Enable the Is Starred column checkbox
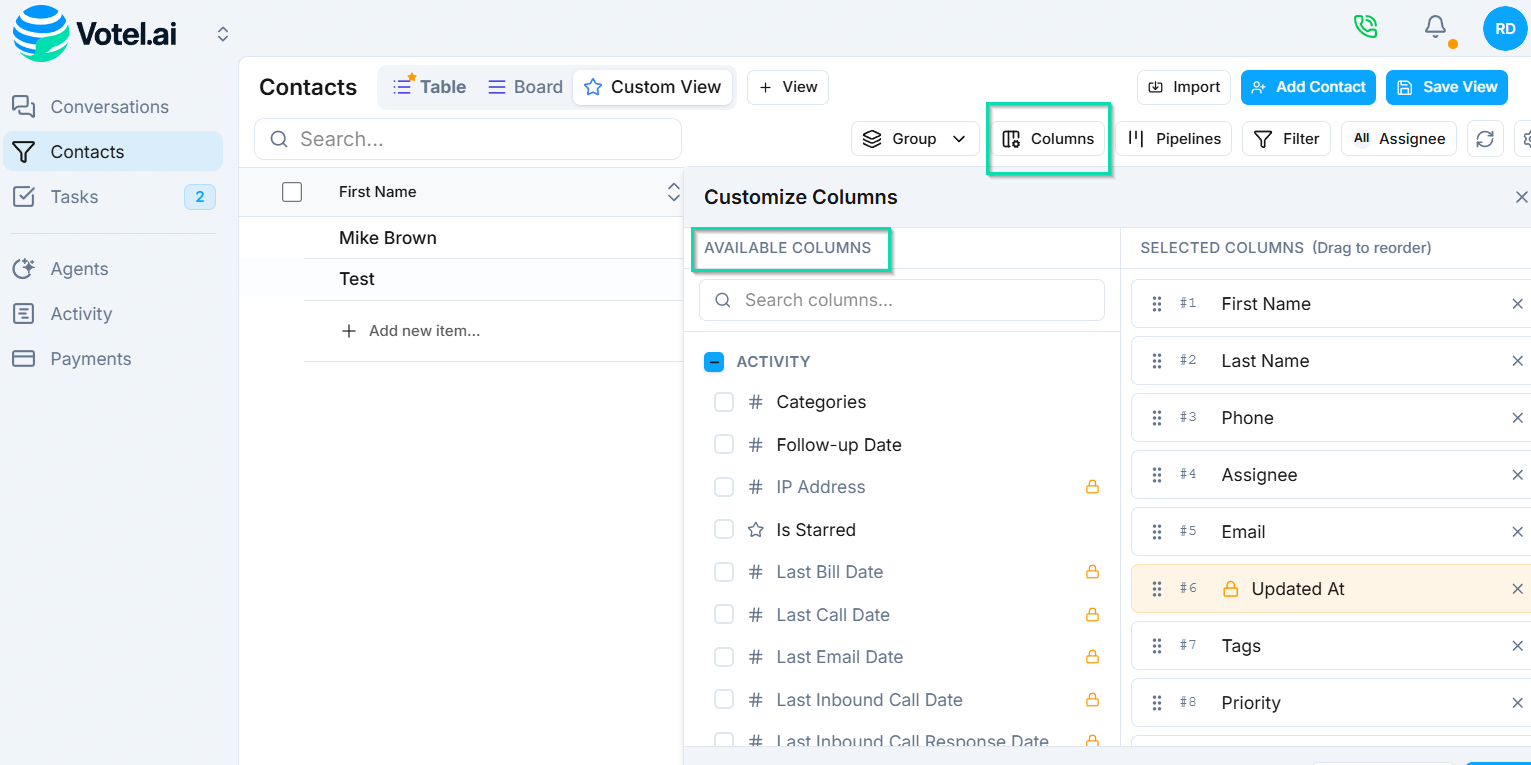Viewport: 1531px width, 765px height. point(724,530)
